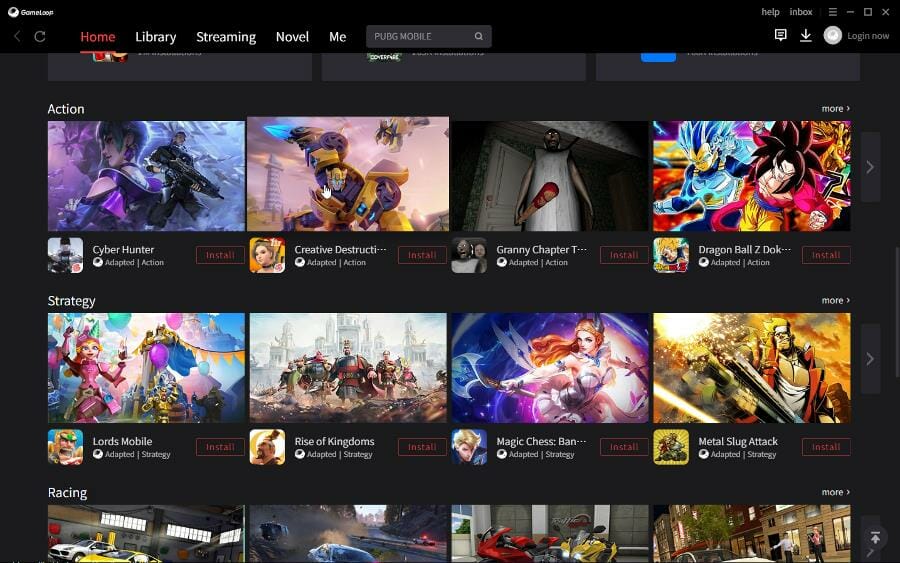Screen dimensions: 900x563
Task: Click the Cyber Hunter title text
Action: (123, 250)
